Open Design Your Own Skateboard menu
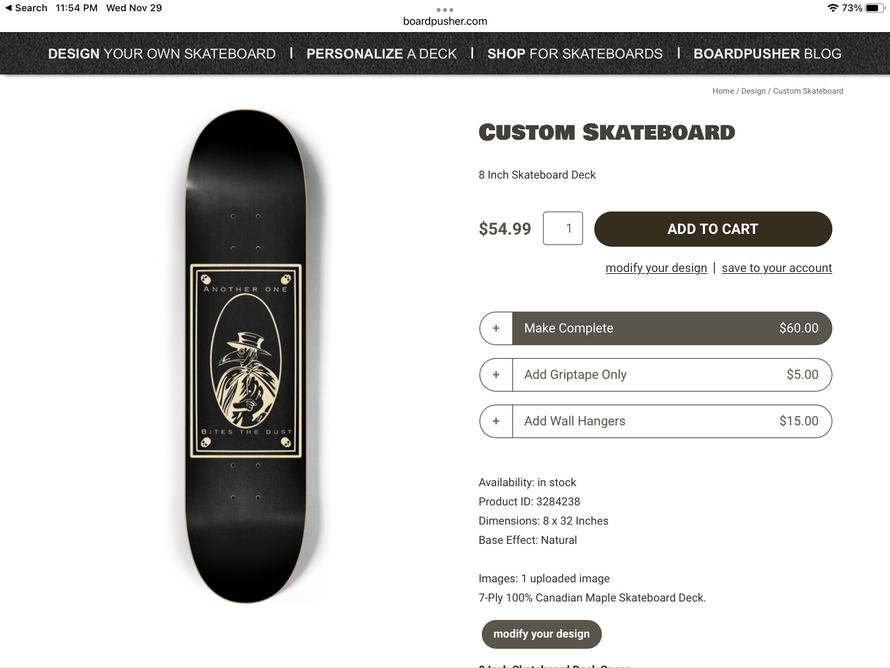Image resolution: width=890 pixels, height=668 pixels. click(x=162, y=54)
